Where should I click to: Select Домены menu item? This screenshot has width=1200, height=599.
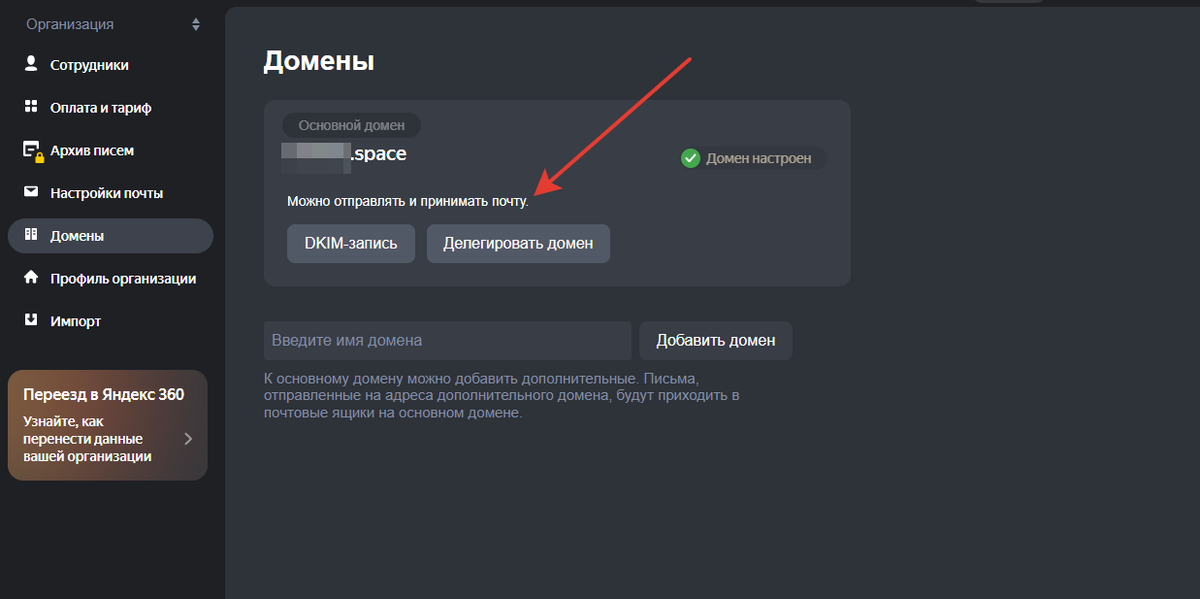click(110, 236)
